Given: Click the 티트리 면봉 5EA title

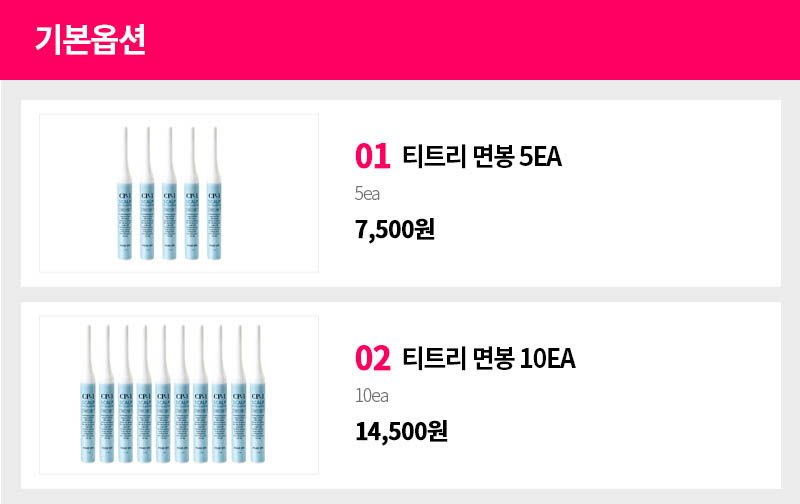Looking at the screenshot, I should pos(482,156).
